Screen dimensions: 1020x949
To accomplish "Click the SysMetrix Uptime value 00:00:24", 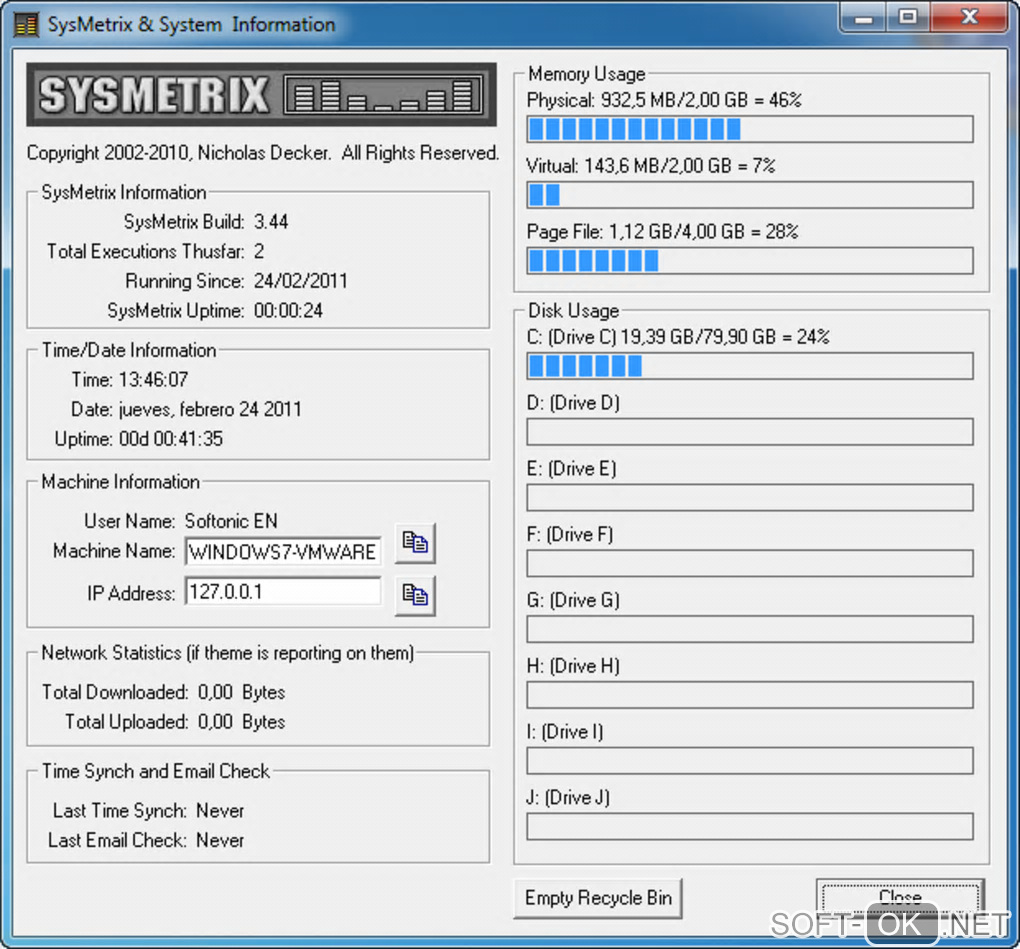I will tap(288, 310).
